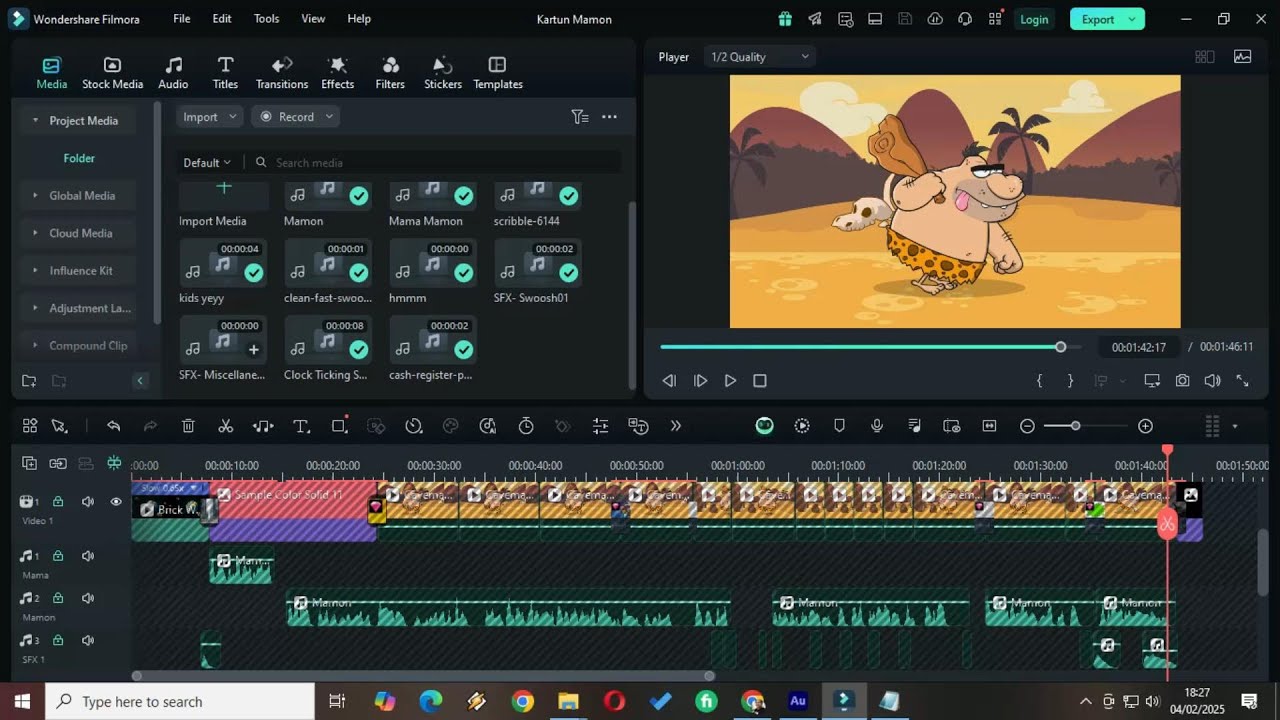Click the Login button

click(x=1034, y=19)
